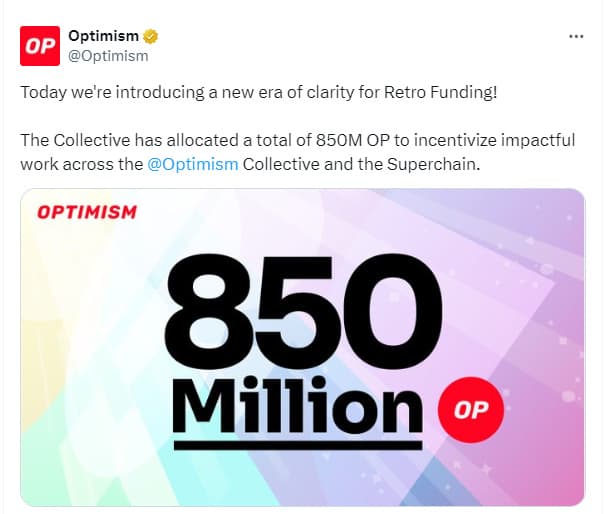This screenshot has height=514, width=606.
Task: Open the 850 Million OP image attachment
Action: pyautogui.click(x=303, y=347)
